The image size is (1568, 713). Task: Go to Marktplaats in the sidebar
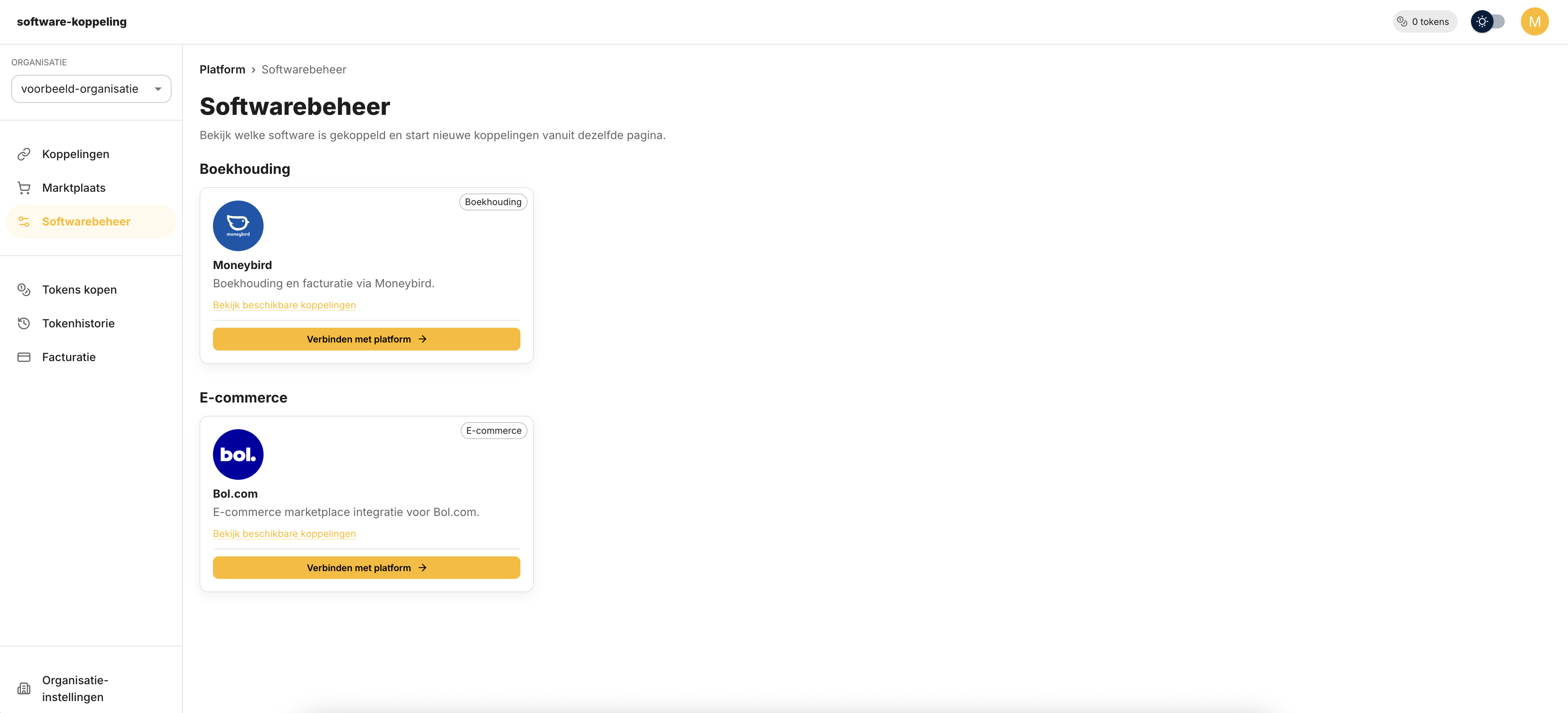point(74,188)
